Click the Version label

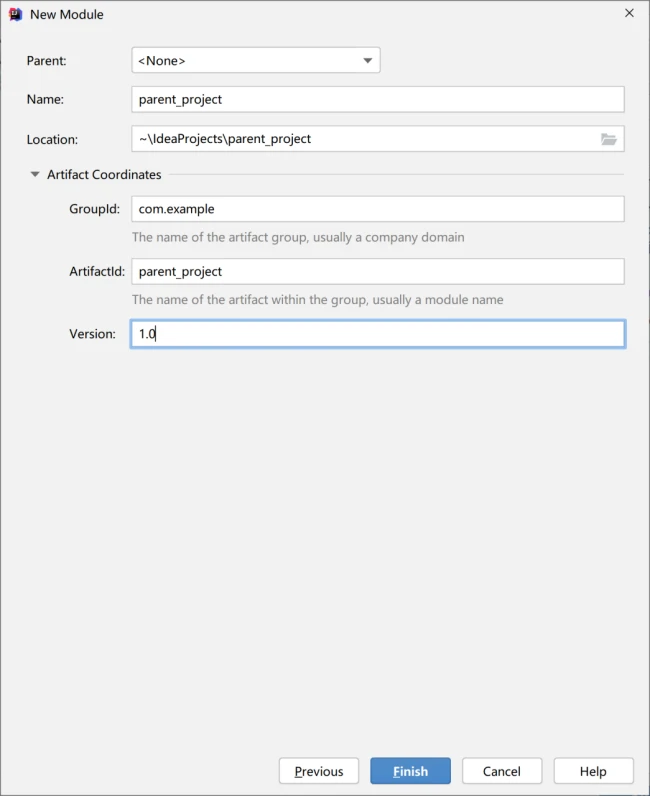coord(92,334)
